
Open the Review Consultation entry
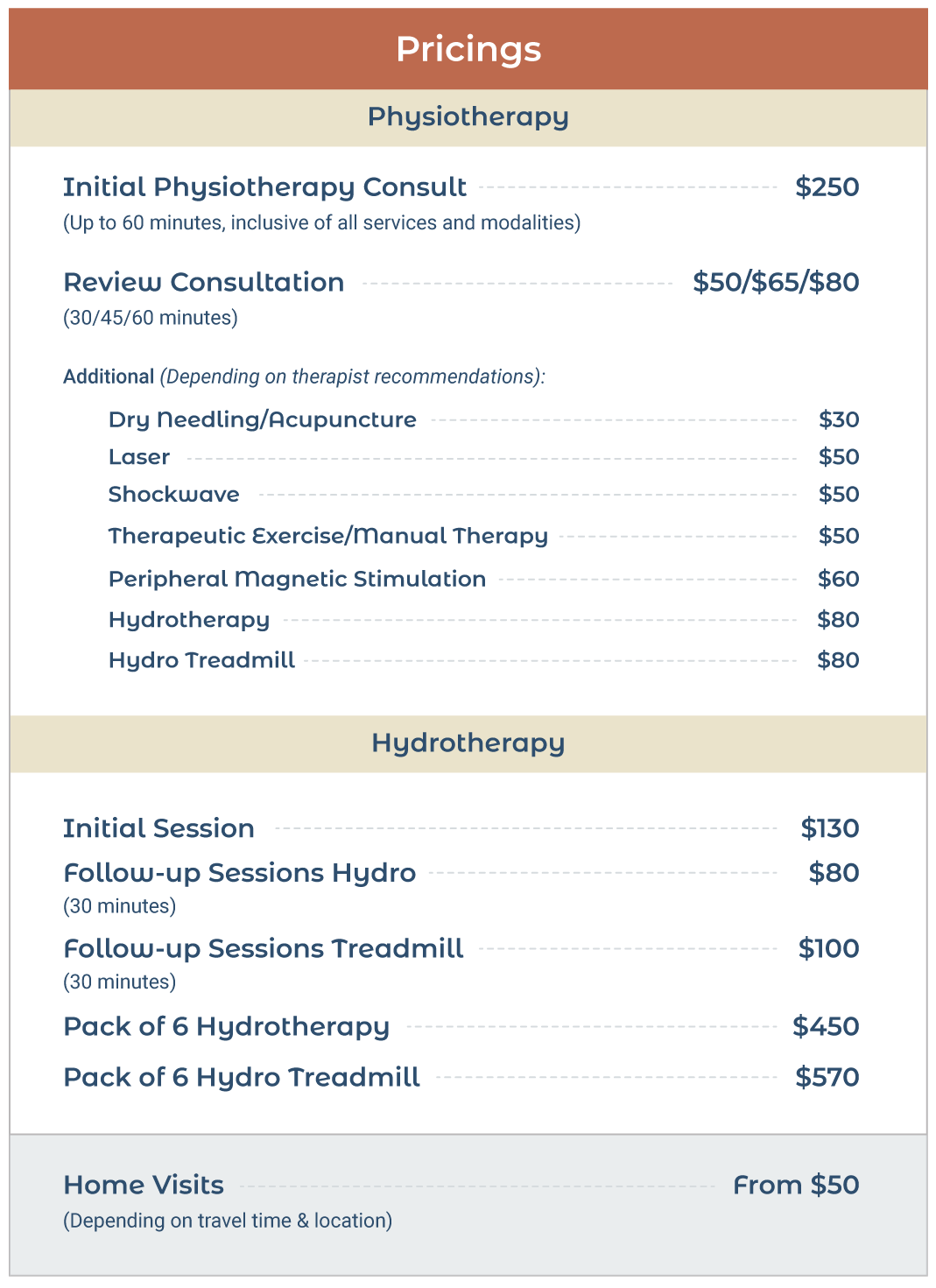(204, 283)
